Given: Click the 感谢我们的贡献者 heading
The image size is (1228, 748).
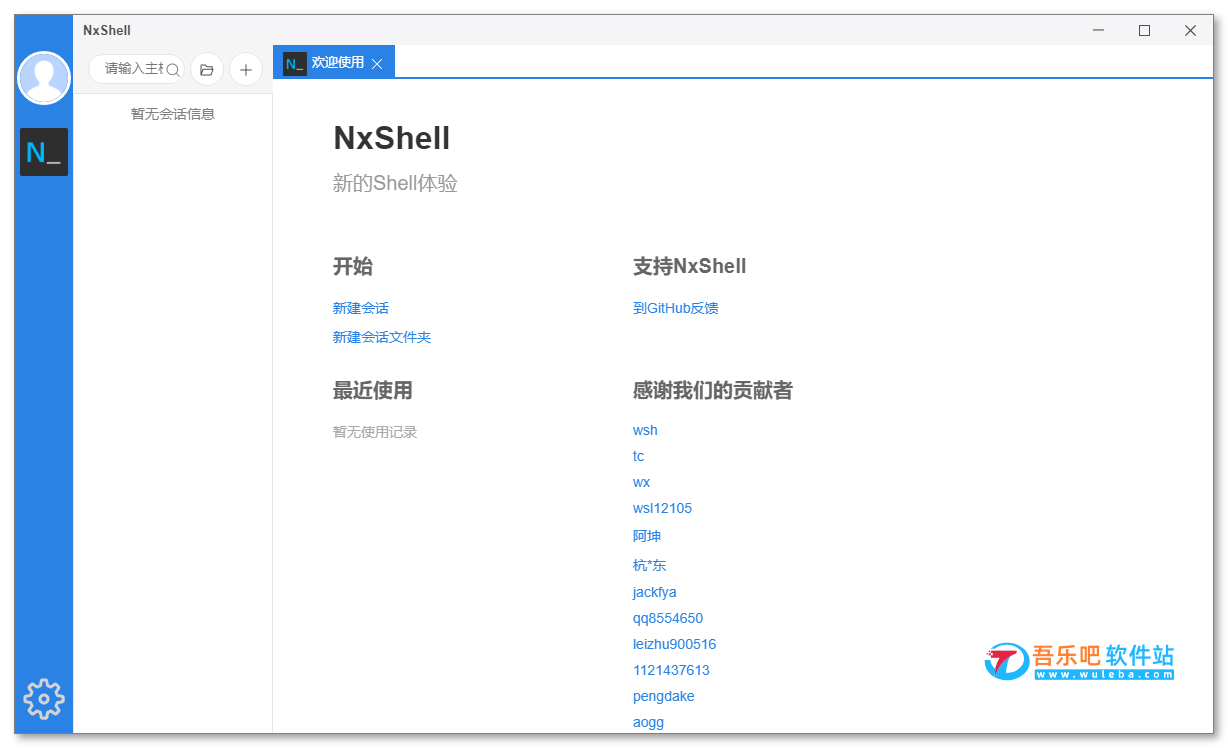Looking at the screenshot, I should coord(713,390).
